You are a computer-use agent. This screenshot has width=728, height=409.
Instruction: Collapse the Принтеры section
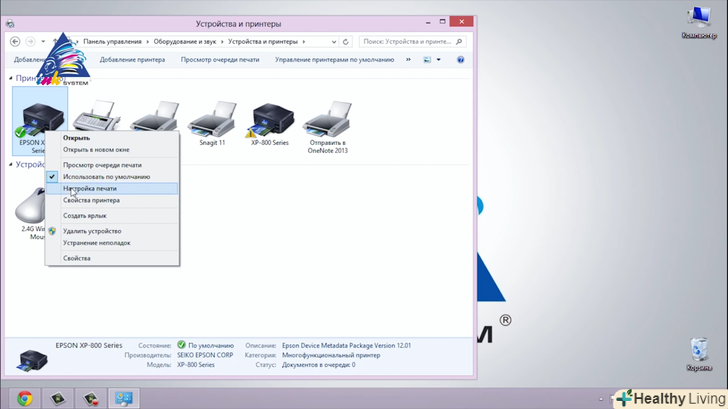(11, 78)
